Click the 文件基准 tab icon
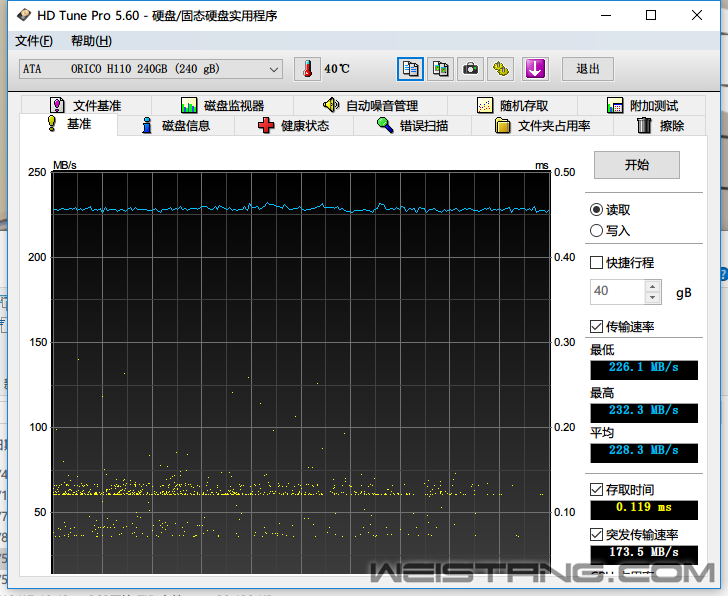Image resolution: width=728 pixels, height=596 pixels. pyautogui.click(x=57, y=105)
